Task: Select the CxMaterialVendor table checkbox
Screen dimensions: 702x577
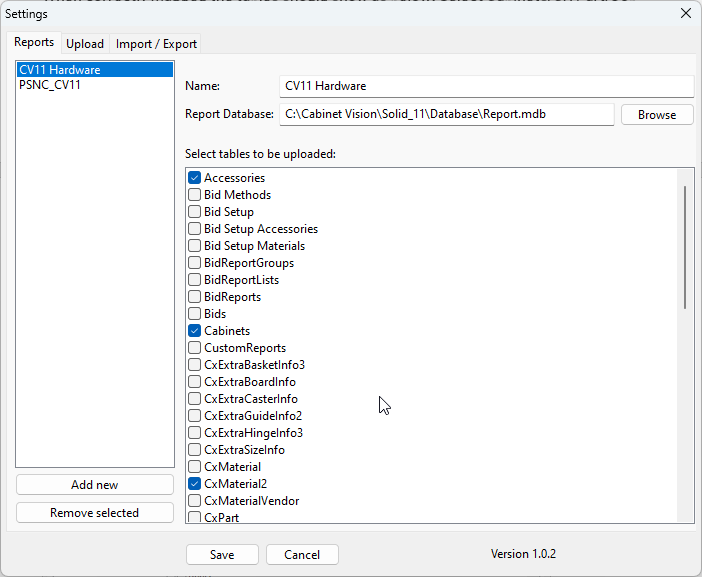Action: [195, 501]
